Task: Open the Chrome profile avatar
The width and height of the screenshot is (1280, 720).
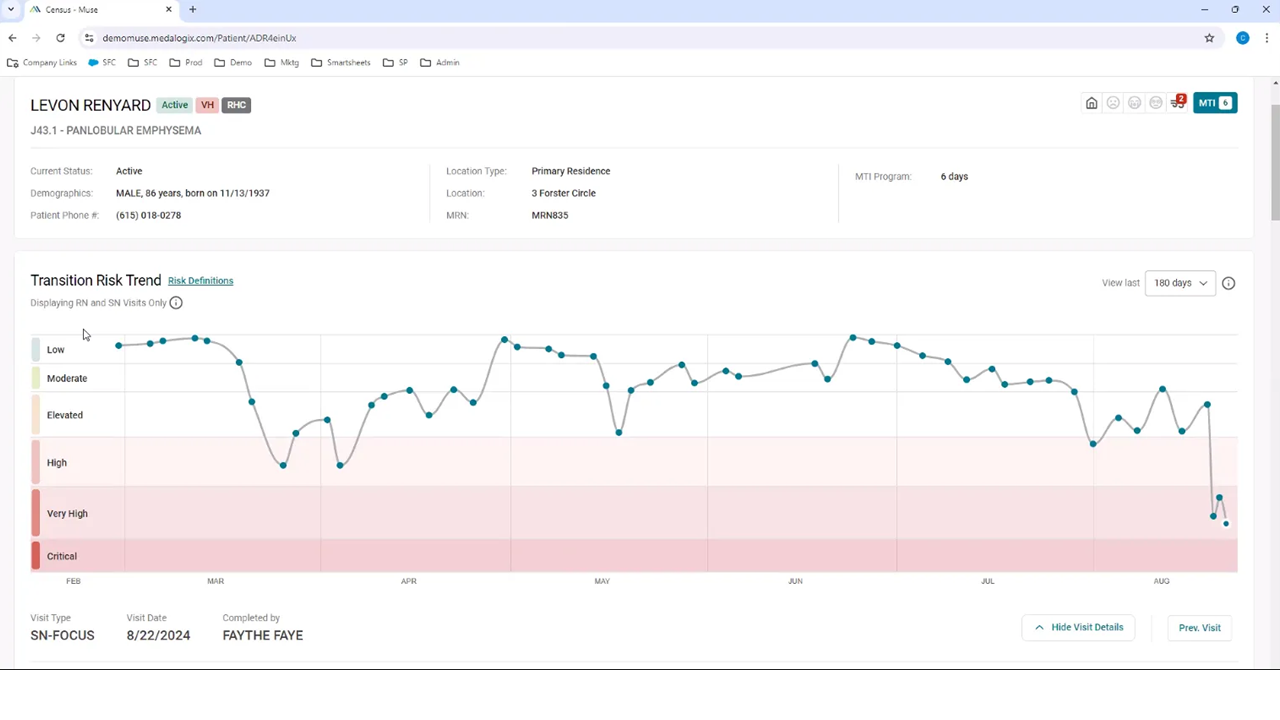Action: 1243,38
